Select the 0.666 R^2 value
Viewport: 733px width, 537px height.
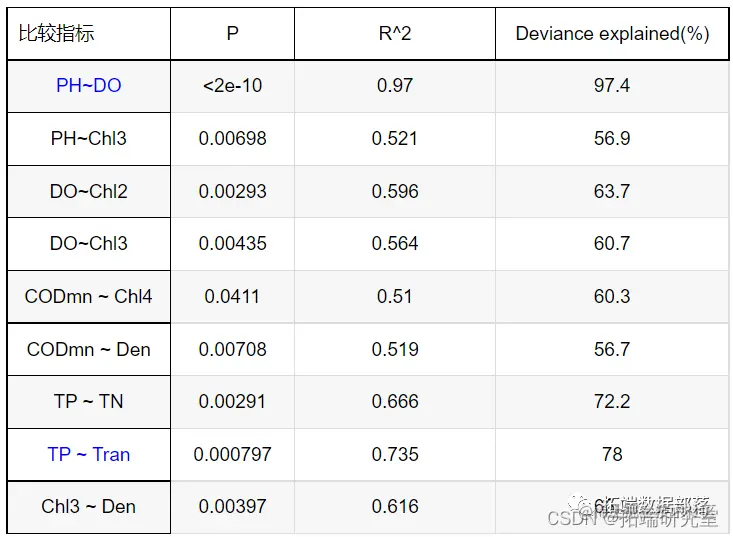395,401
